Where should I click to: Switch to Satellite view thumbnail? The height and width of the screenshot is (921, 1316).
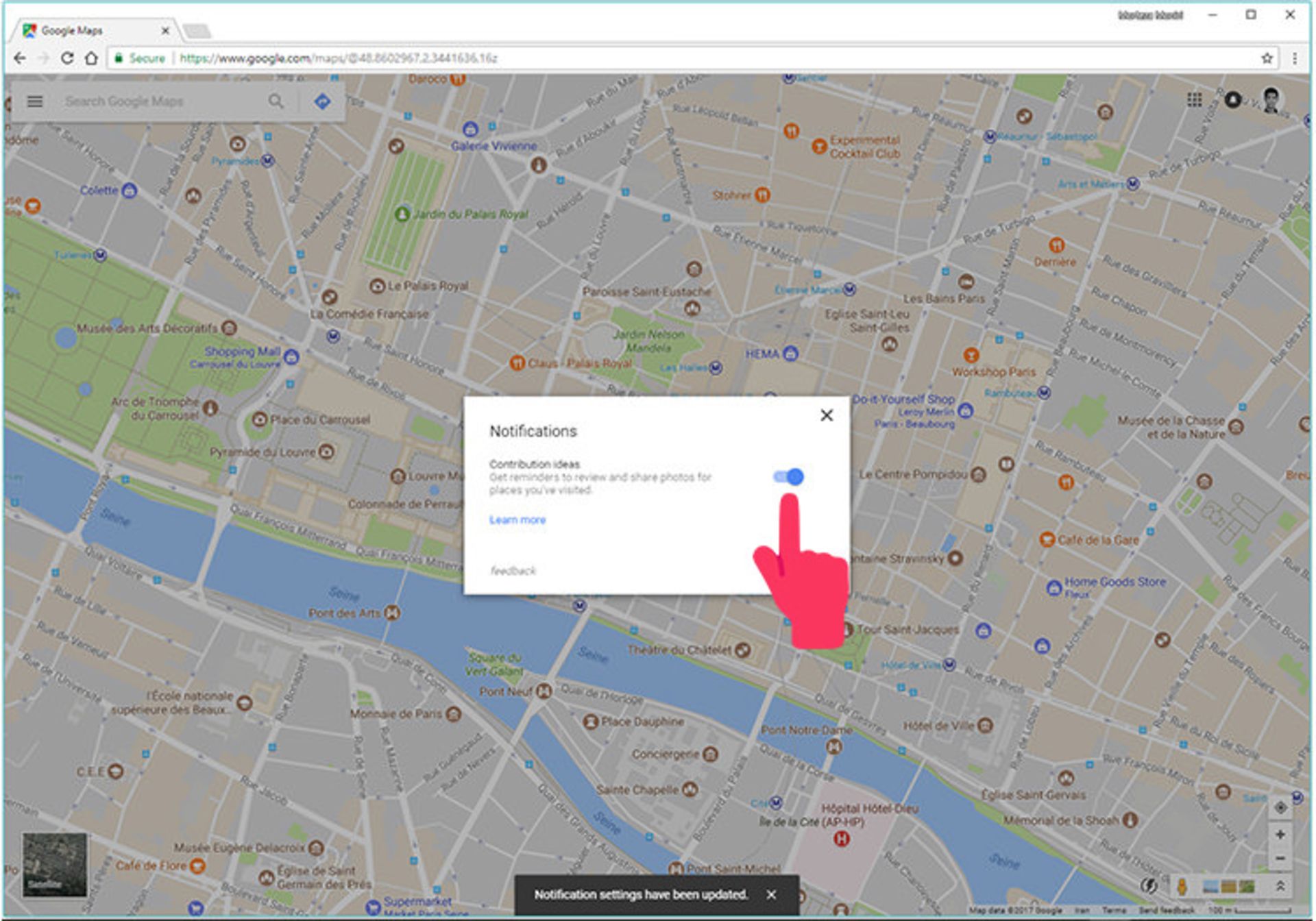point(55,865)
